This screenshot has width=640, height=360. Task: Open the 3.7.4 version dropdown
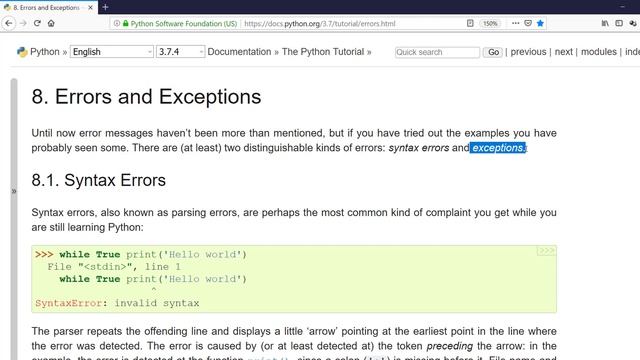coord(180,52)
